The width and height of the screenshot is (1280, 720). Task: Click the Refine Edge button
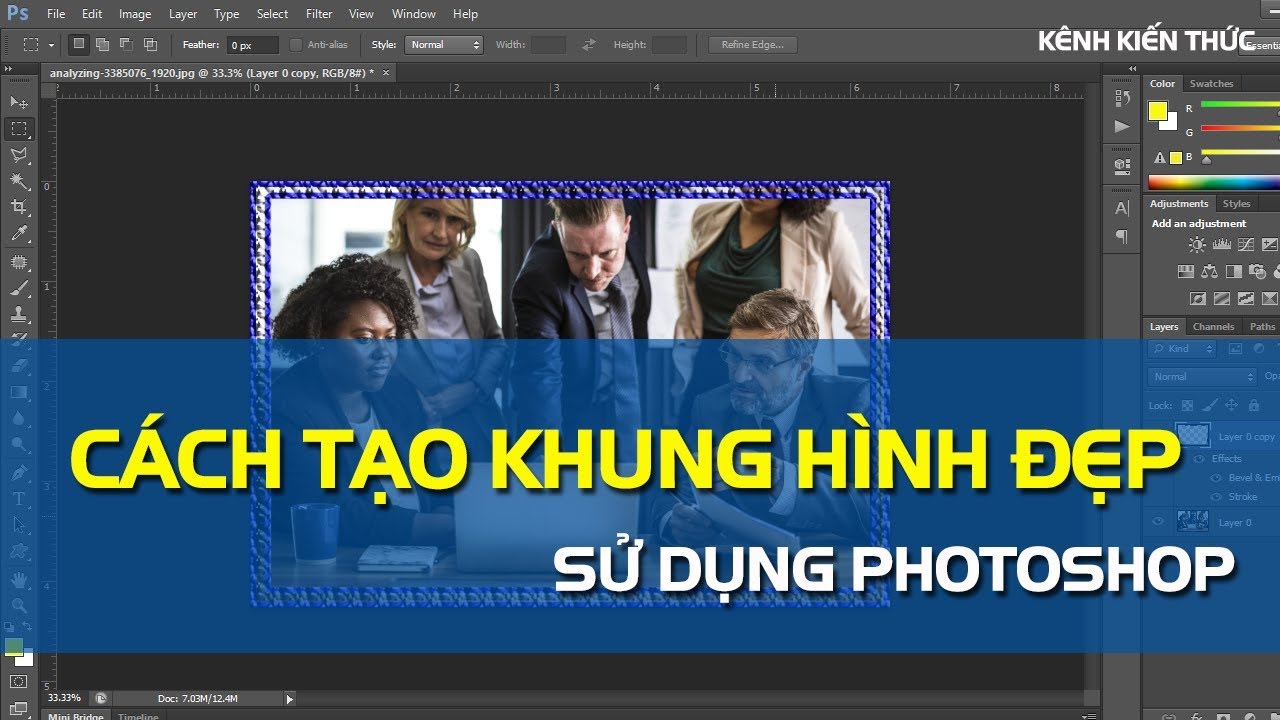click(x=753, y=45)
